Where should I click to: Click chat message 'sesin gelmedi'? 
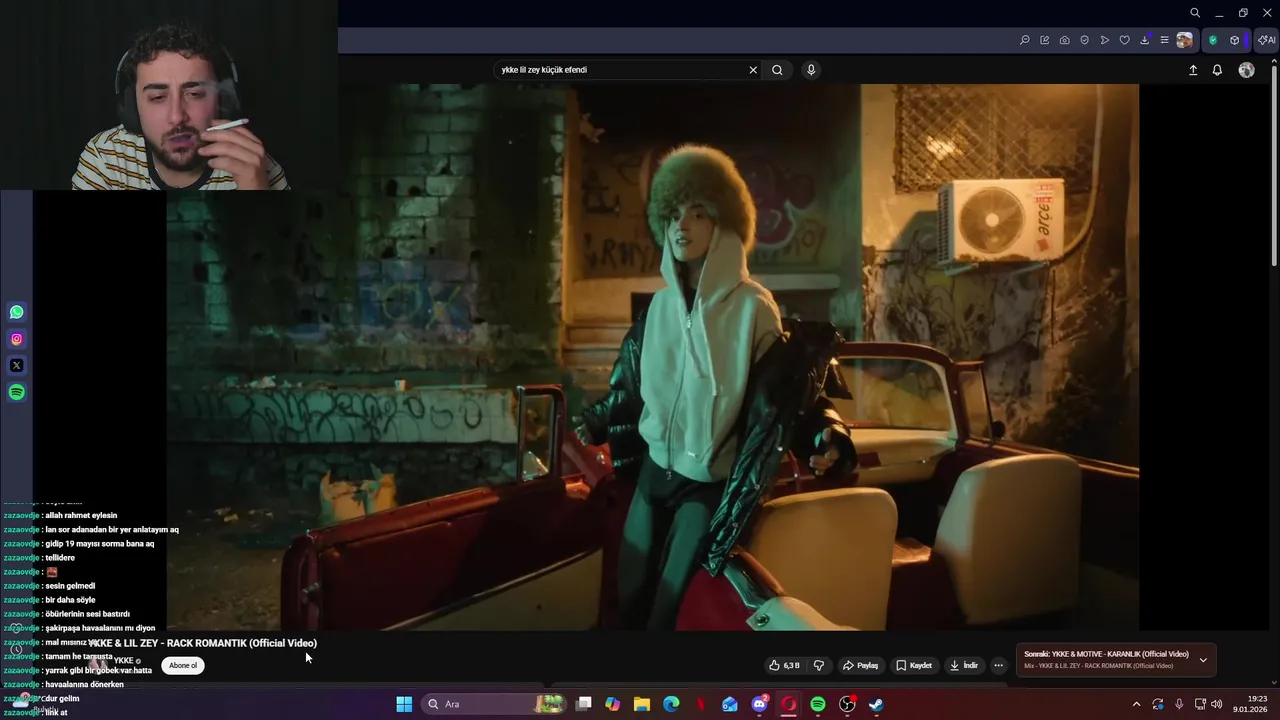tap(70, 586)
